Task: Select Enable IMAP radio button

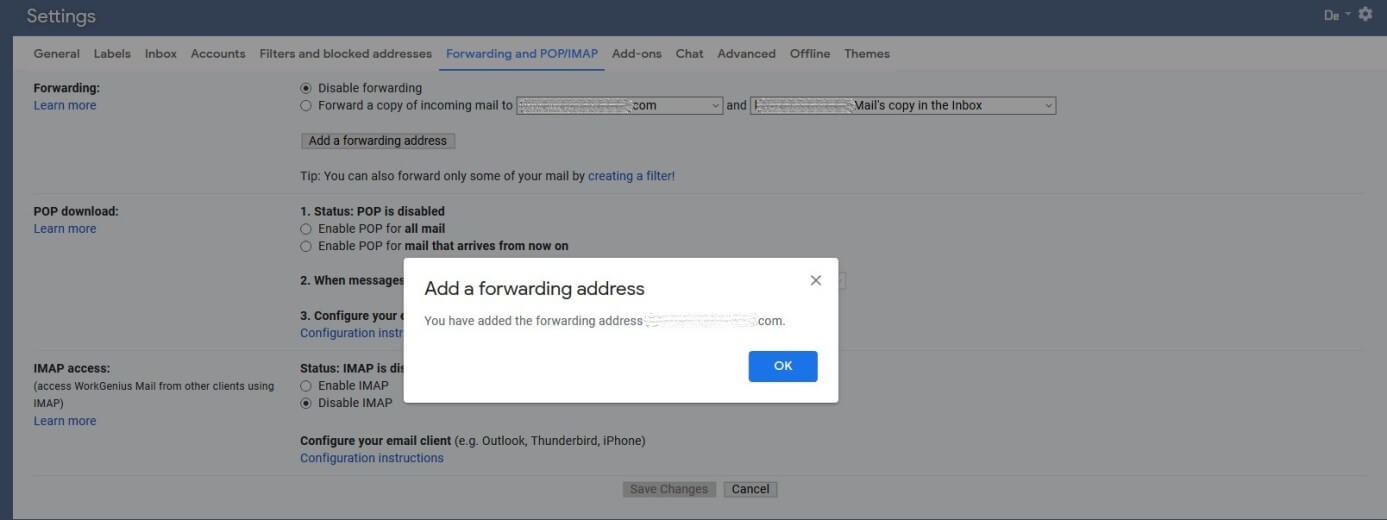Action: 307,386
